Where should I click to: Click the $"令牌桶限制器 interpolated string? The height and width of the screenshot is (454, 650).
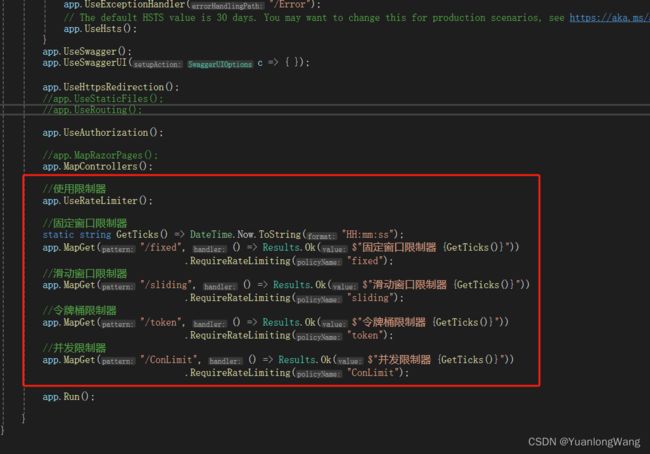(x=424, y=322)
